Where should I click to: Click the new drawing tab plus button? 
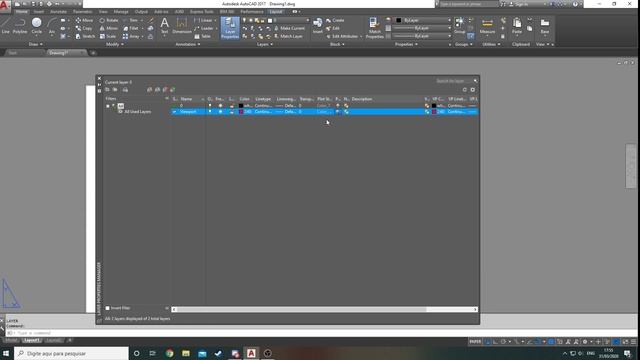(x=93, y=53)
